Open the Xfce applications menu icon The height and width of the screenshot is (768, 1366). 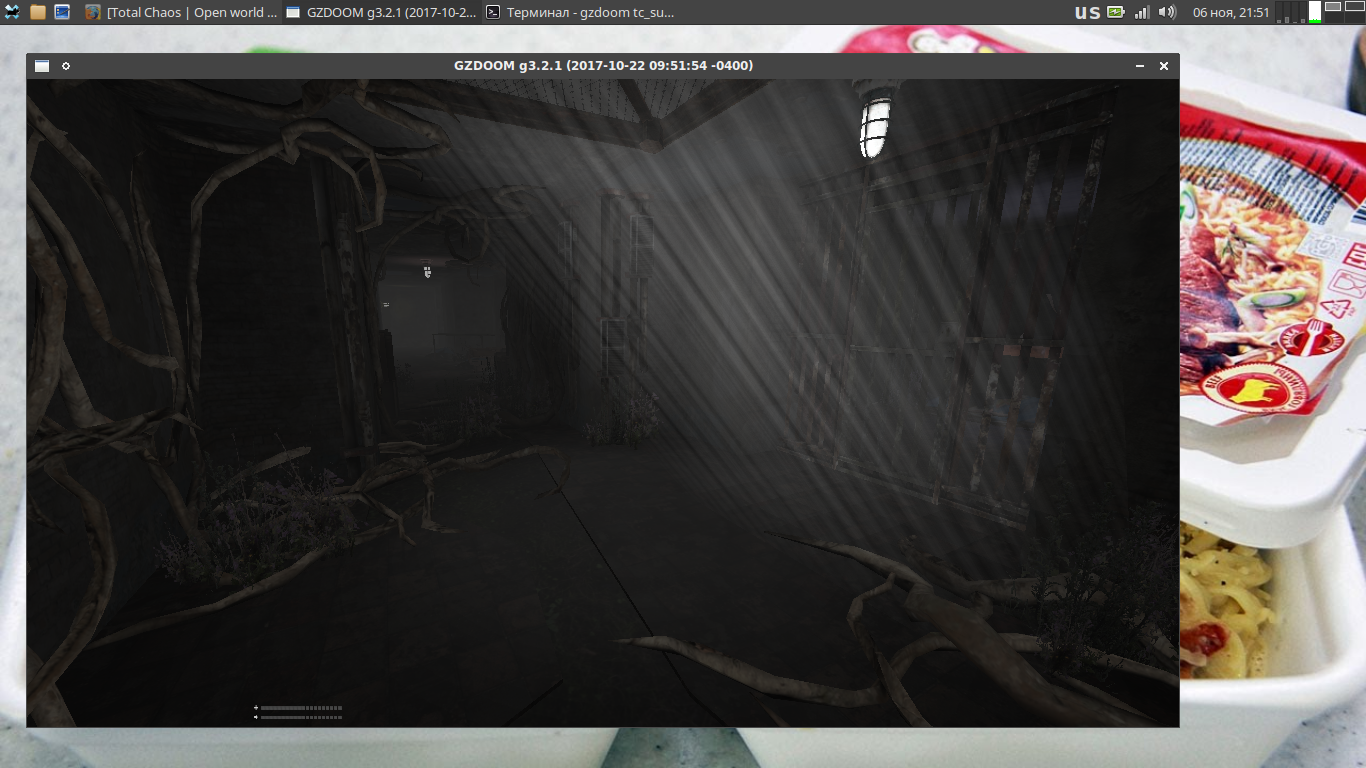12,12
